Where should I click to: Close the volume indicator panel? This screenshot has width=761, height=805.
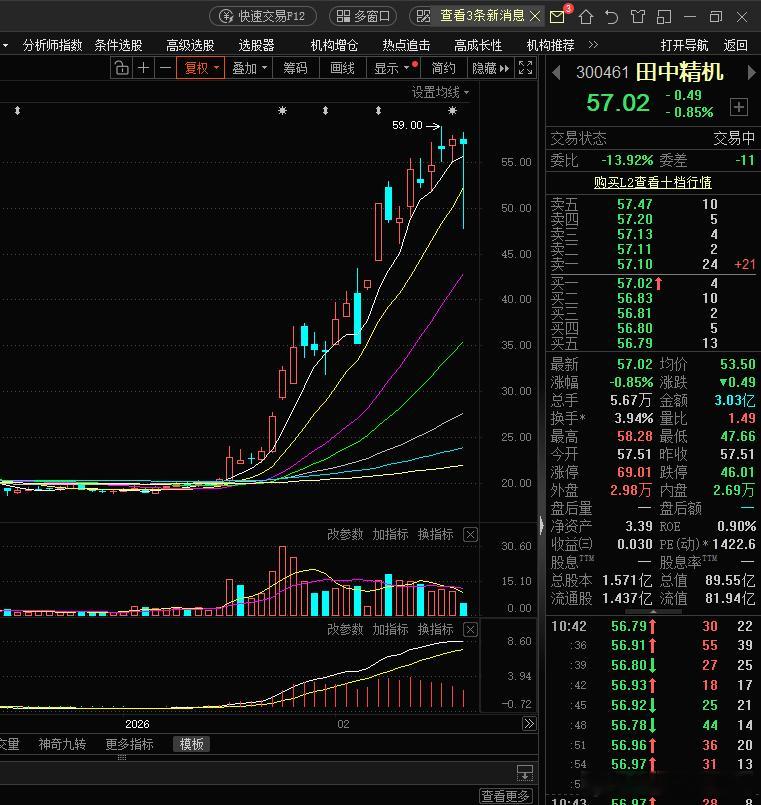pos(470,534)
